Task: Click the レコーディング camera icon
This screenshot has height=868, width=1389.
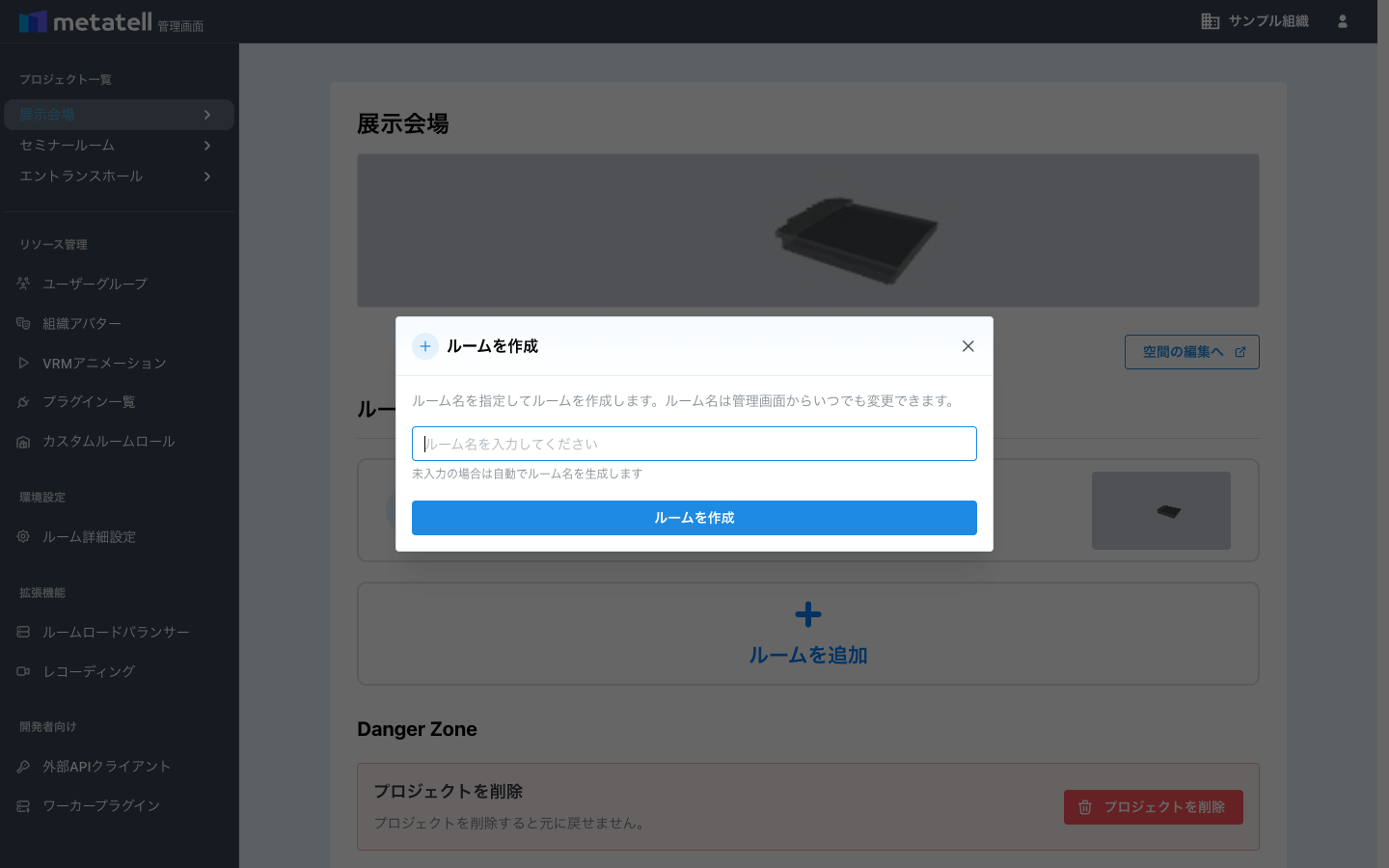Action: click(x=23, y=671)
